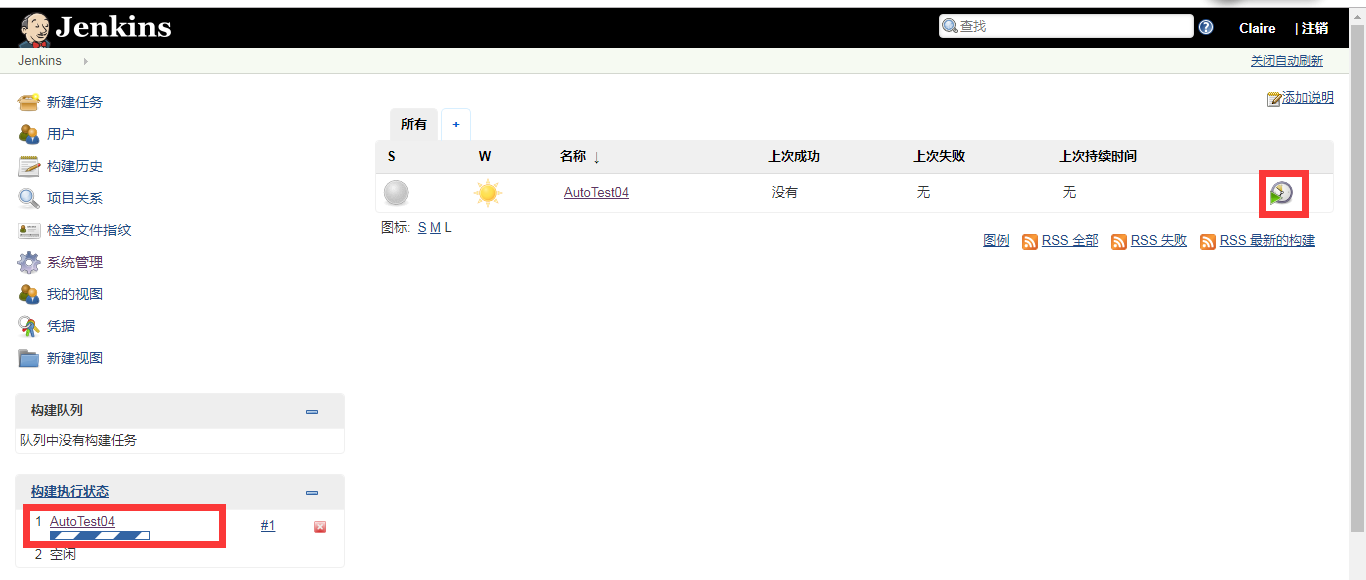Open the build #1 link
1366x580 pixels.
[x=268, y=526]
